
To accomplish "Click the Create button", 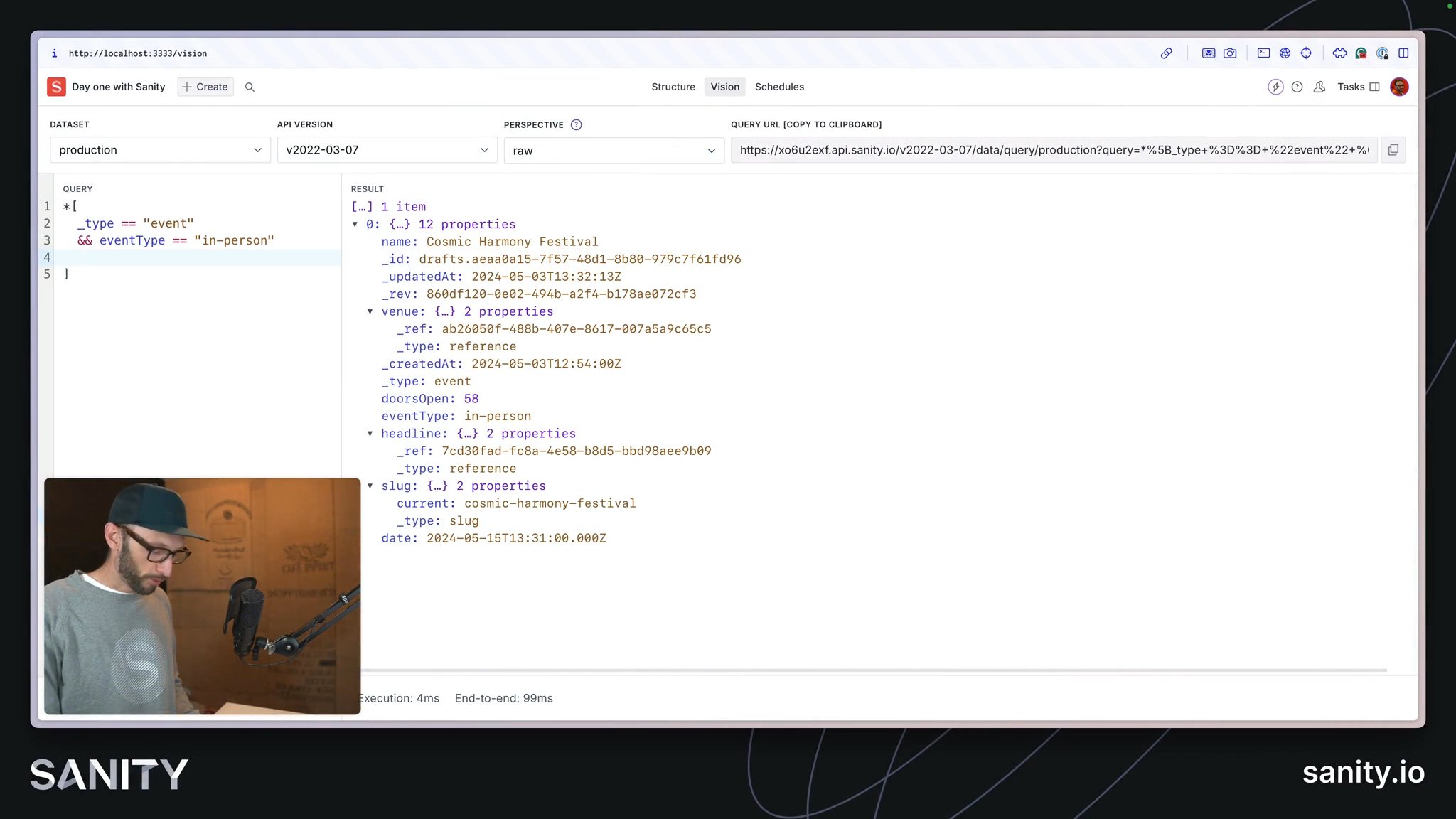I will [205, 87].
